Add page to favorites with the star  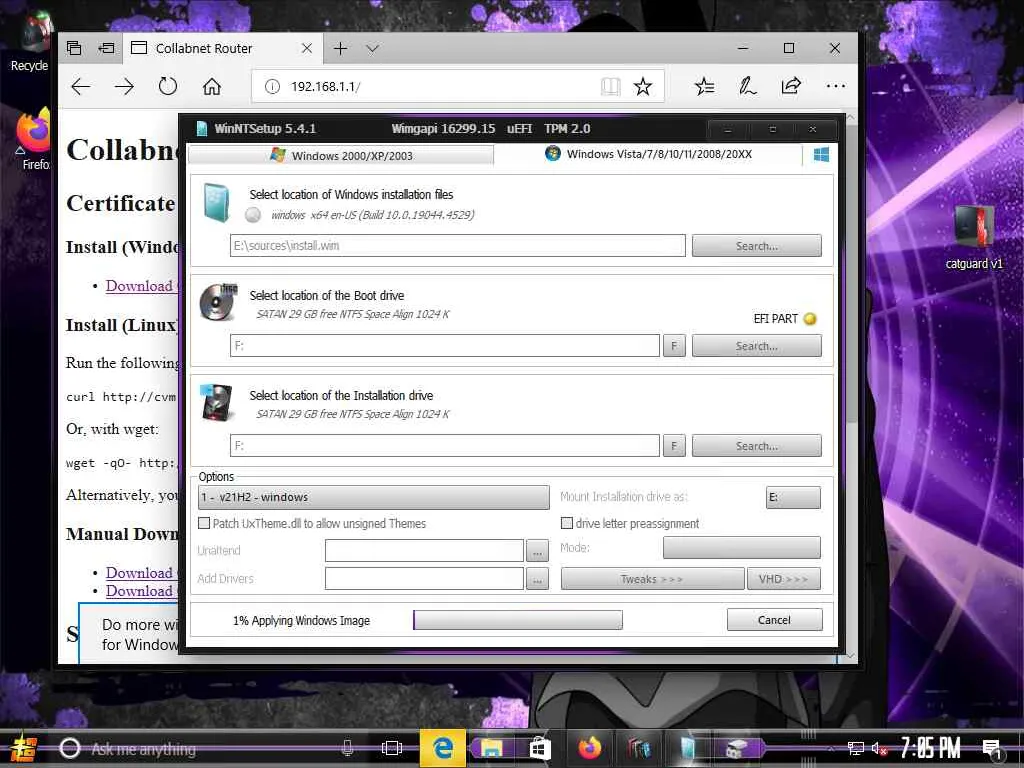coord(643,86)
